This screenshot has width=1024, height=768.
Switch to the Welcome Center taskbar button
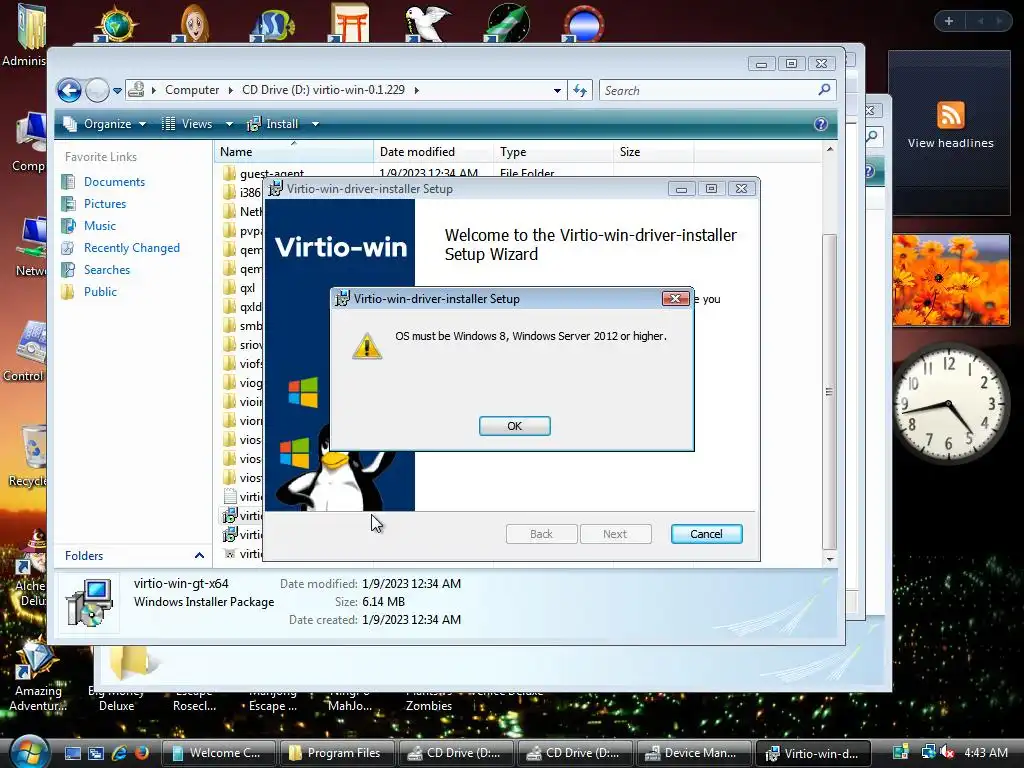tap(218, 753)
